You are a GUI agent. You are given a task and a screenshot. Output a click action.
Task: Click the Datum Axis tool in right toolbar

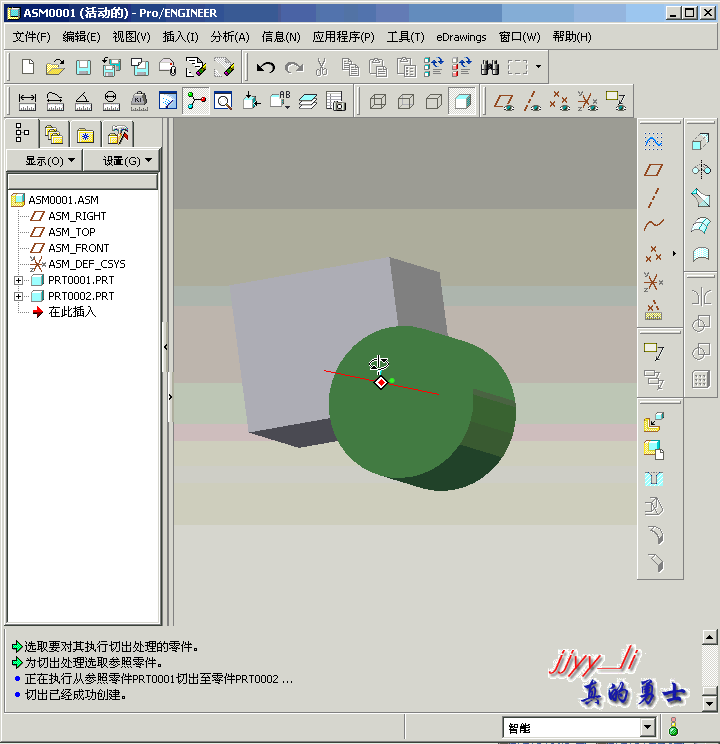click(x=654, y=198)
